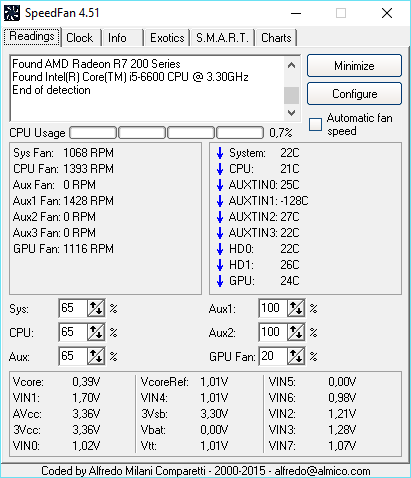Adjust Aux fan speed spinner arrows
Screen dimensions: 411x478
[96, 356]
